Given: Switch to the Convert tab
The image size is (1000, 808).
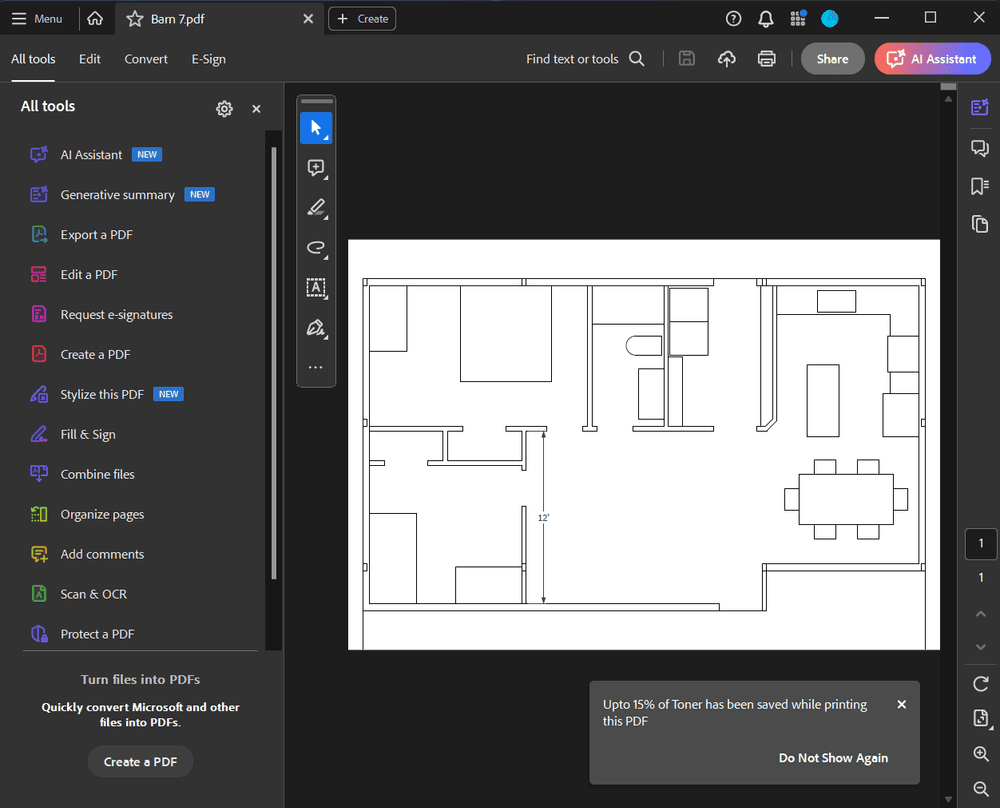Looking at the screenshot, I should click(x=146, y=59).
